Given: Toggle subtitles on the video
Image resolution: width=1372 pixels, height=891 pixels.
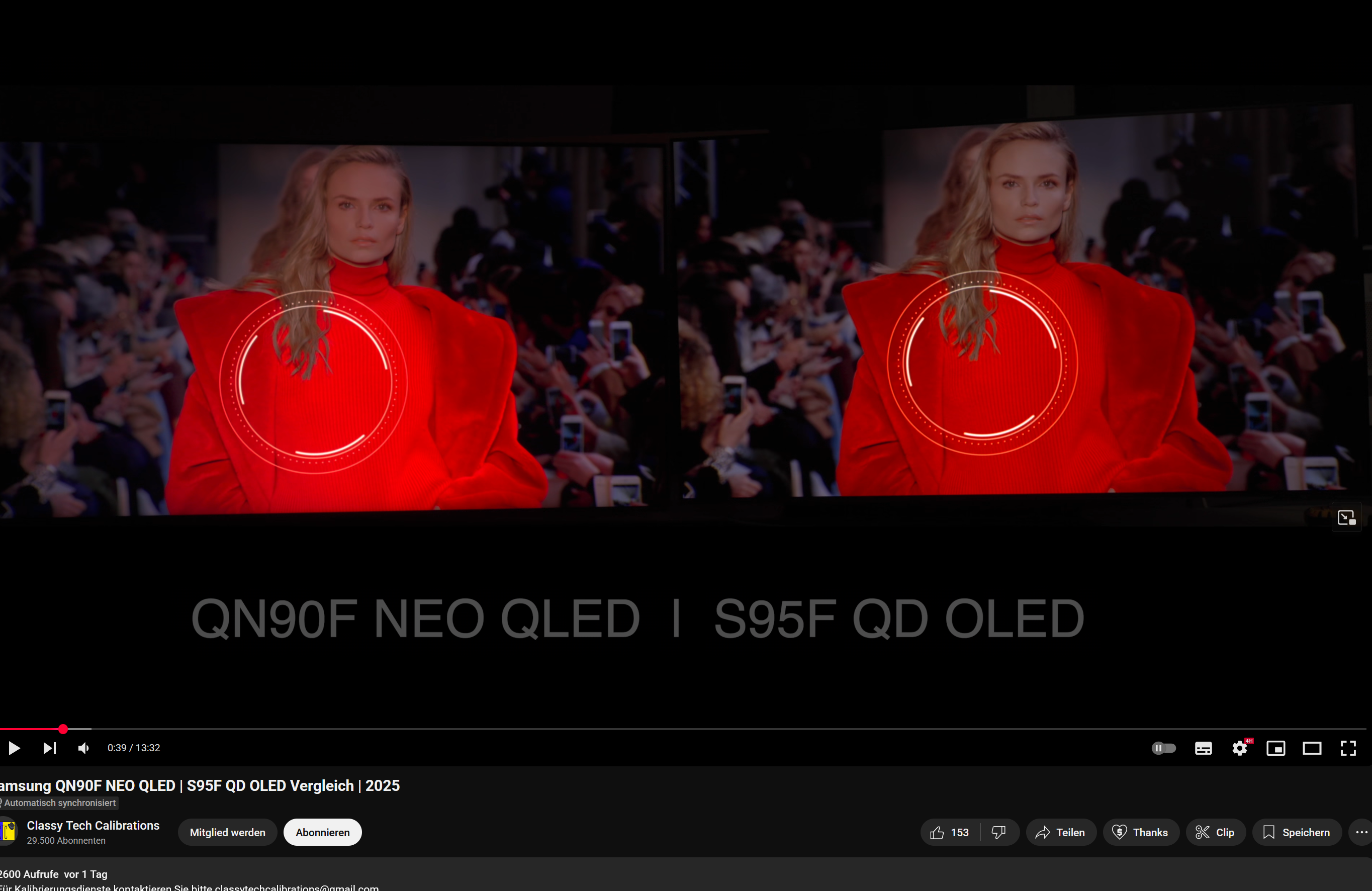Looking at the screenshot, I should click(x=1203, y=748).
